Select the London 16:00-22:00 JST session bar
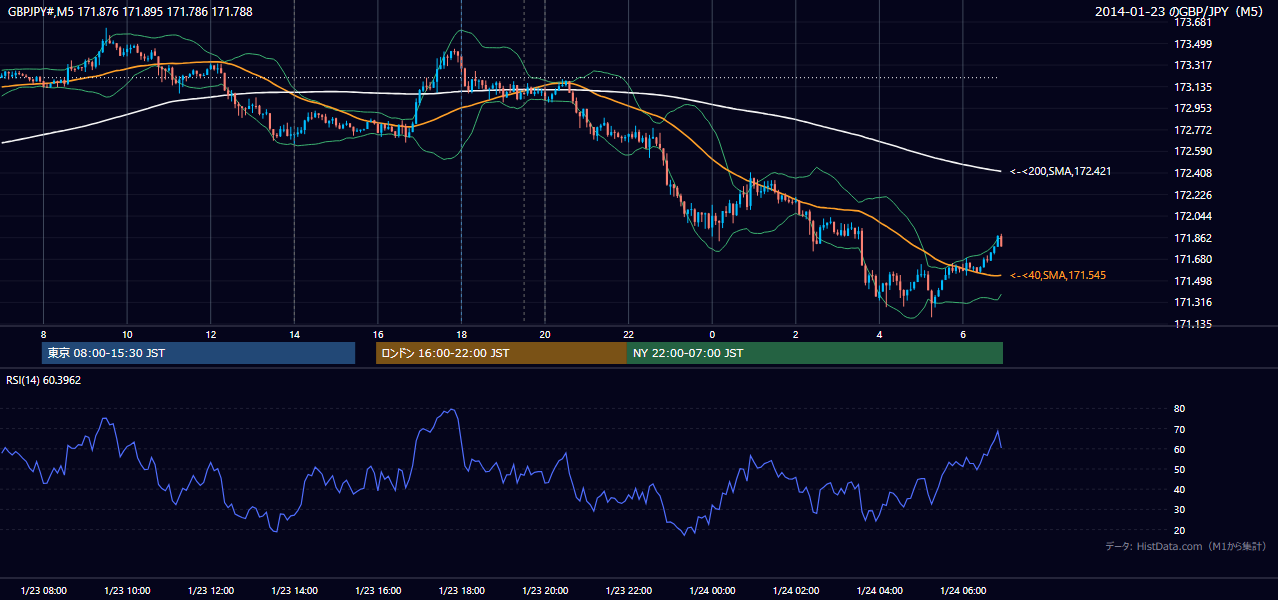 501,353
